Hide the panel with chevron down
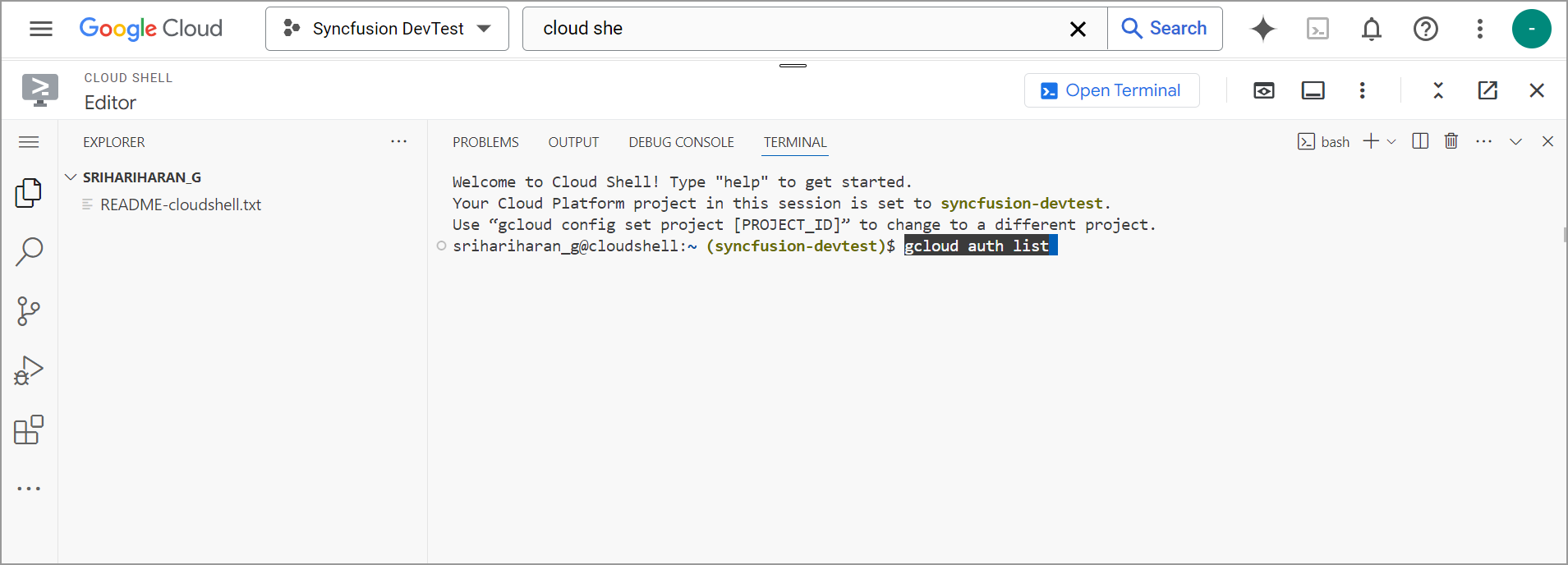Image resolution: width=1568 pixels, height=565 pixels. pos(1516,142)
